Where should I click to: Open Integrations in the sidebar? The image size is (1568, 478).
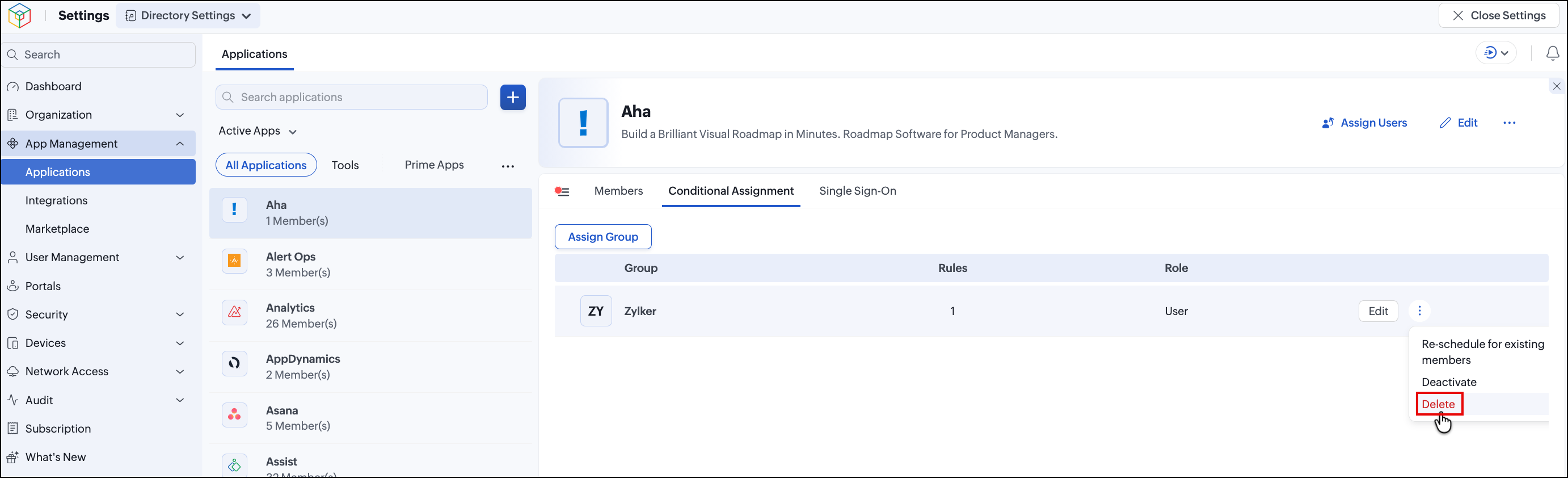[57, 201]
